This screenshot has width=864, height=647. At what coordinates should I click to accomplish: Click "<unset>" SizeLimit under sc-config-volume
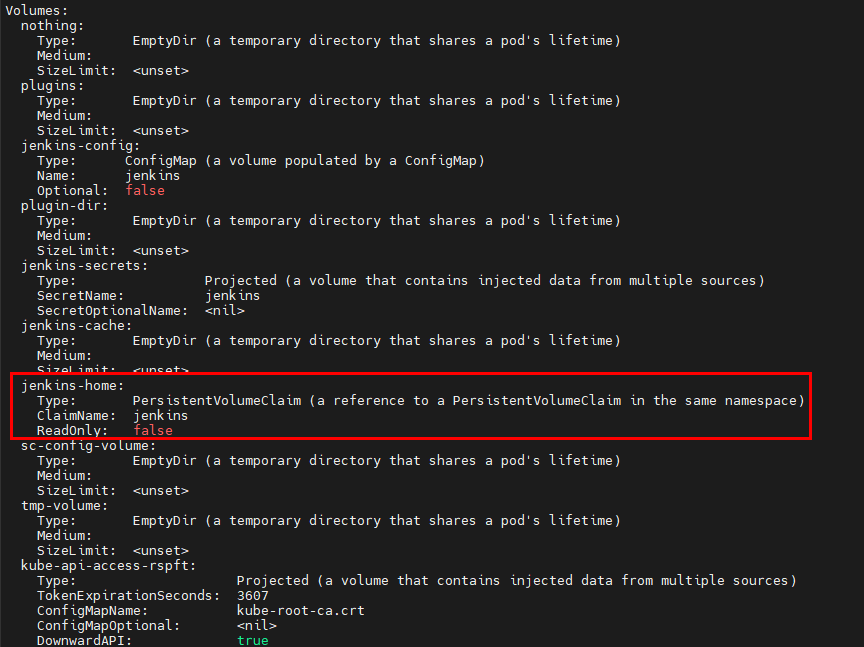(160, 491)
